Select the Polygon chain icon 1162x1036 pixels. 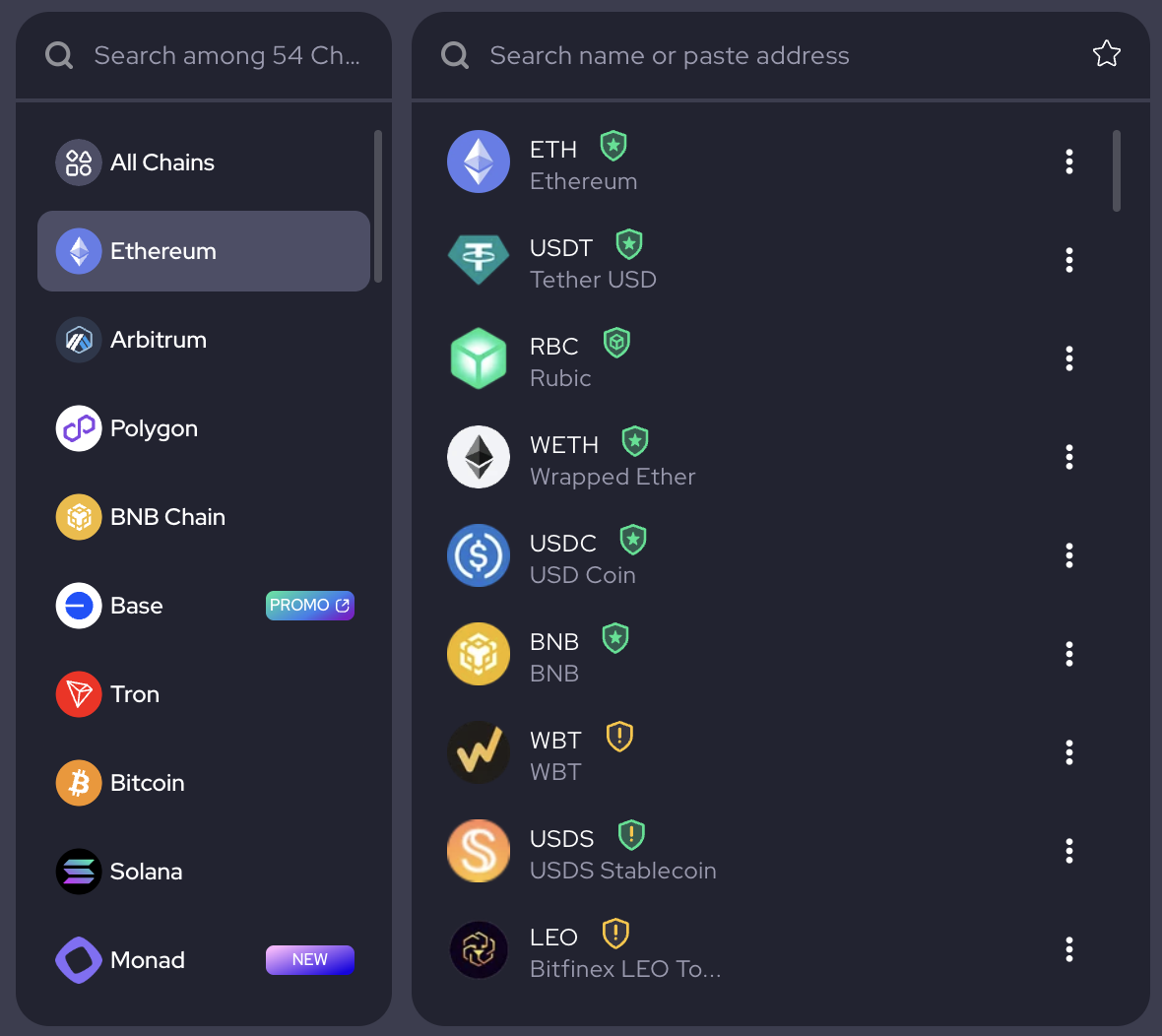[79, 428]
